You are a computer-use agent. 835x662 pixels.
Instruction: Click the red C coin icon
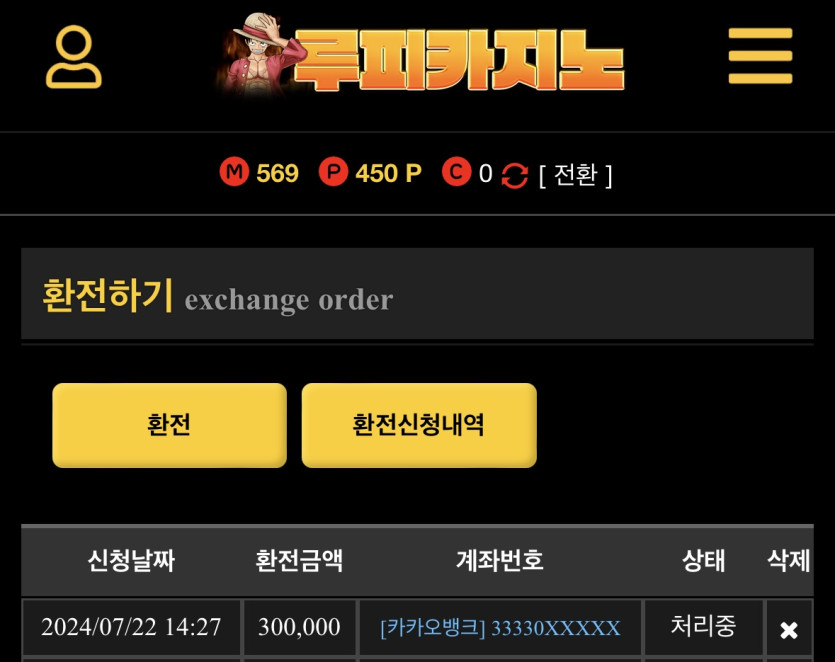point(456,172)
